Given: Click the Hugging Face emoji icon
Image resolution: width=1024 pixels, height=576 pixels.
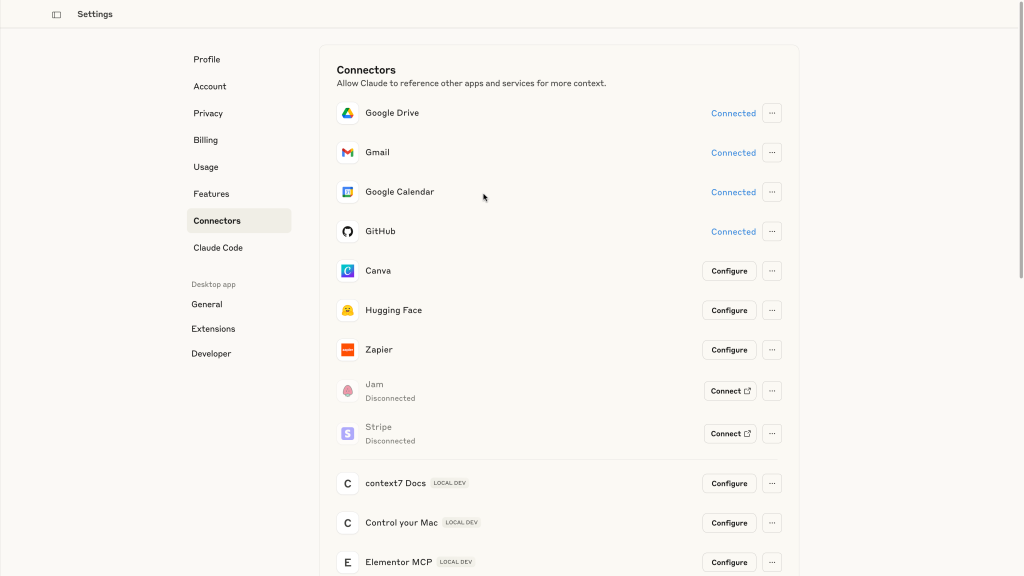Looking at the screenshot, I should point(347,310).
